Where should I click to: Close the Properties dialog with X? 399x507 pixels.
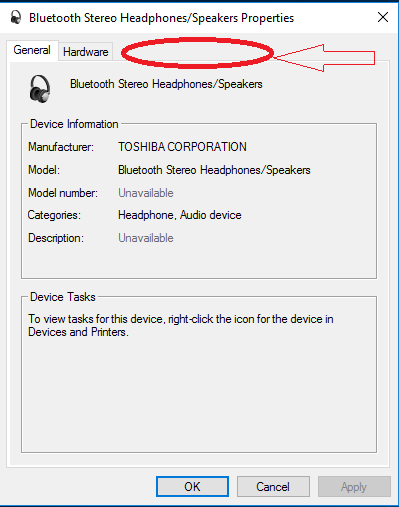click(383, 17)
